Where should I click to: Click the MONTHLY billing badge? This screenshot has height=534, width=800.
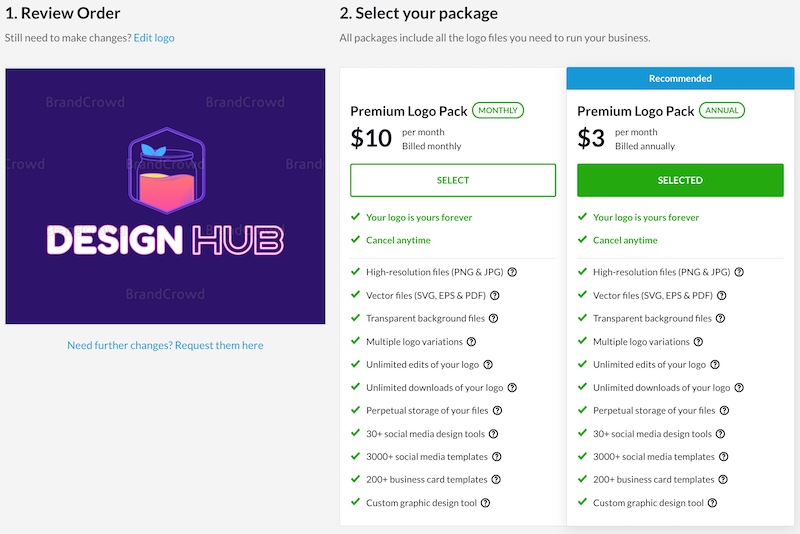pos(498,110)
